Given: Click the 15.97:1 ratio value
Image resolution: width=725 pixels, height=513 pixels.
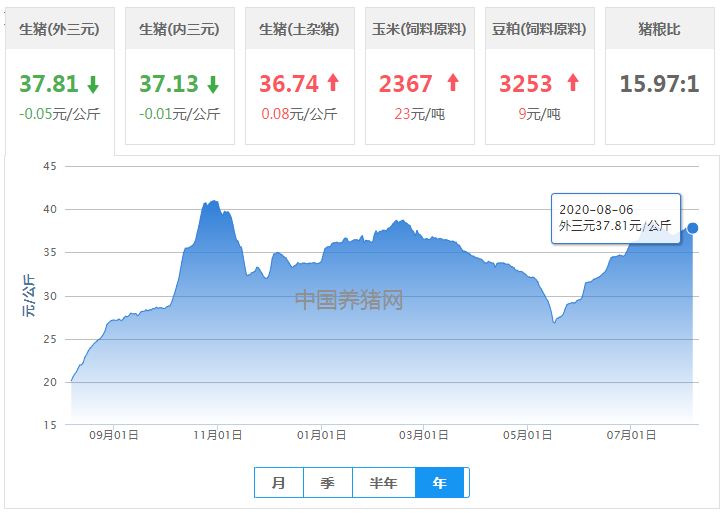Looking at the screenshot, I should (659, 84).
